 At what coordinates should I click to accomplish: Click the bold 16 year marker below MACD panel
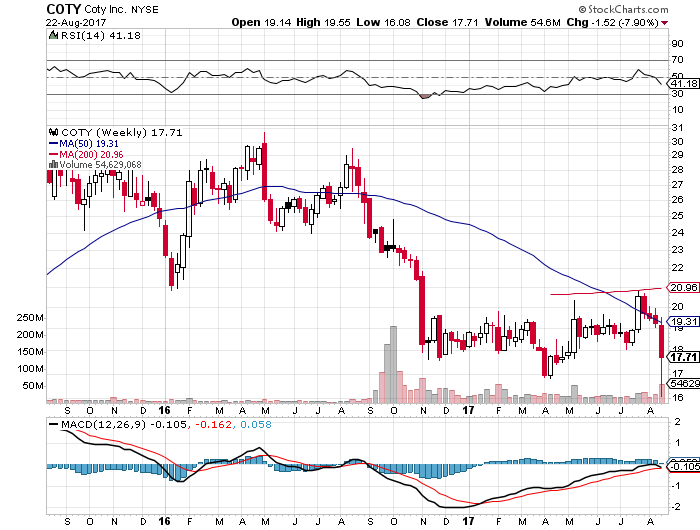[162, 520]
